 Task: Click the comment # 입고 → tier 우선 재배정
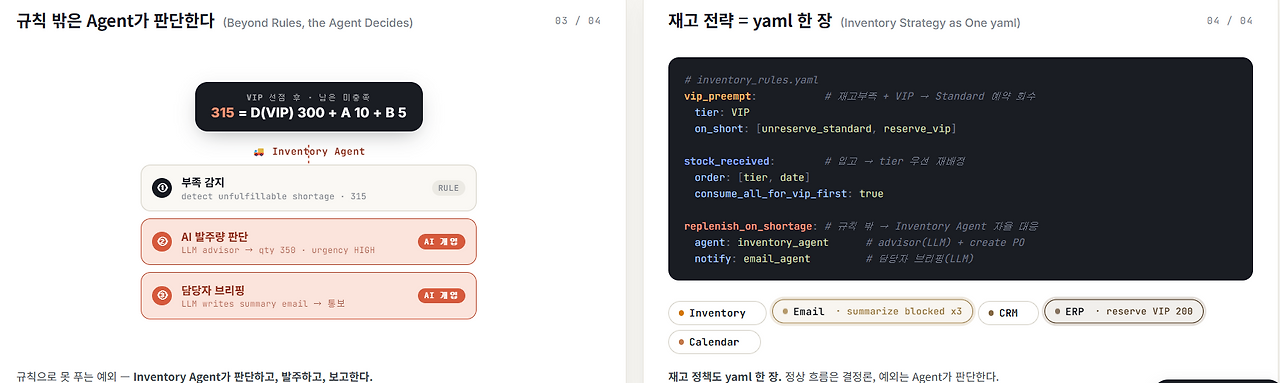895,161
